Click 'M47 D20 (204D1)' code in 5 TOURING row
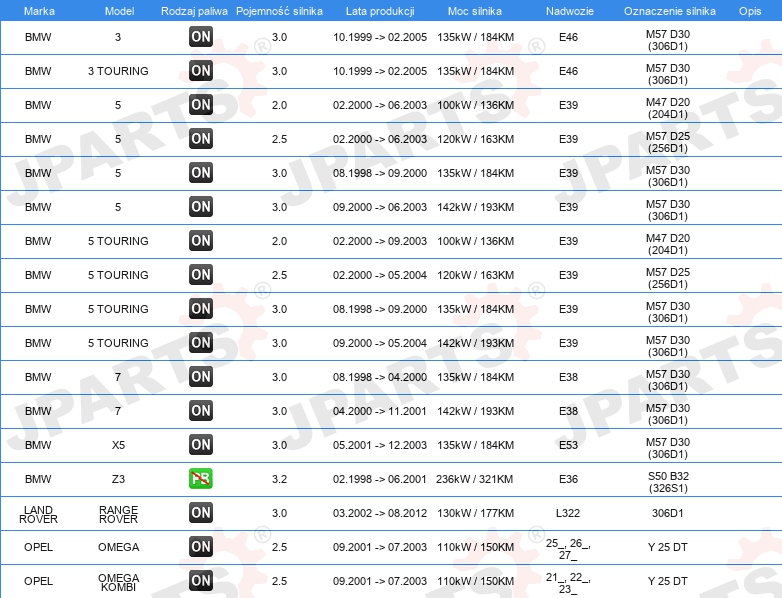The image size is (782, 598). 668,244
